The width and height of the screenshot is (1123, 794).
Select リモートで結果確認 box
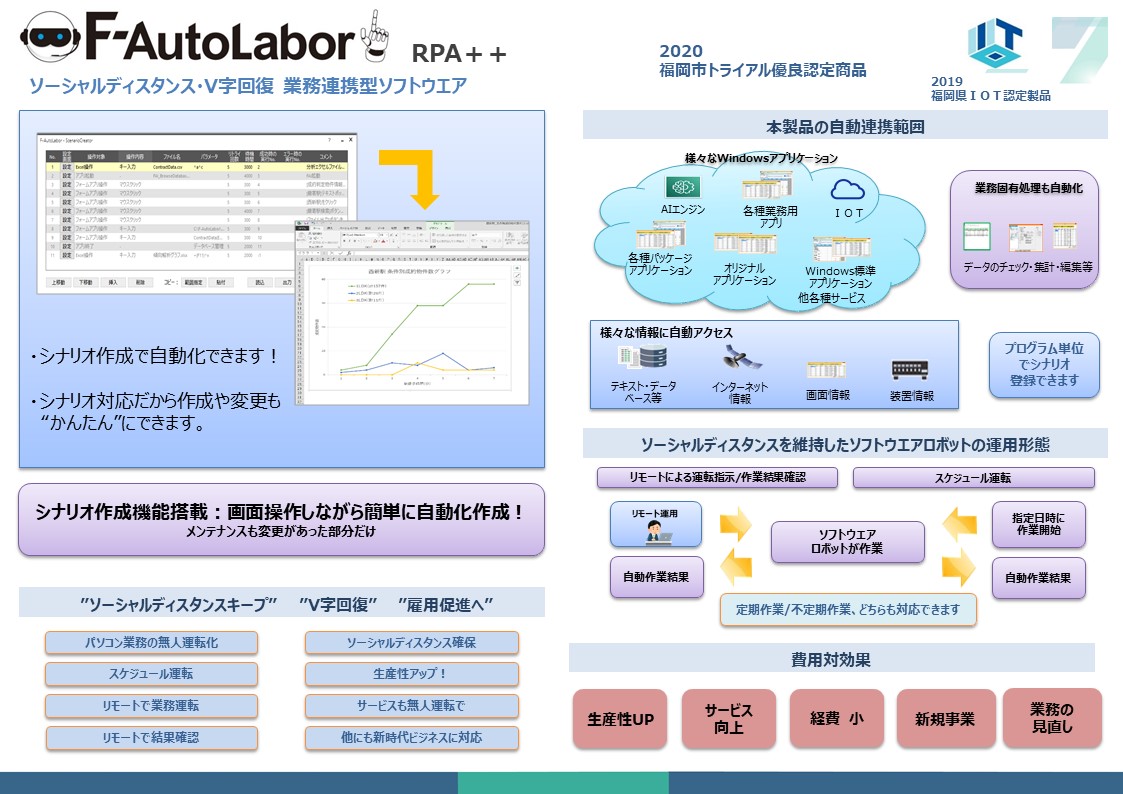point(151,737)
